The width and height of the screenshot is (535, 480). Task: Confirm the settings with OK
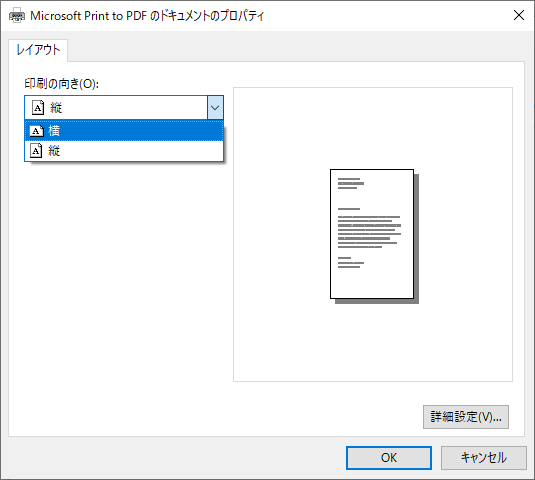coord(389,458)
